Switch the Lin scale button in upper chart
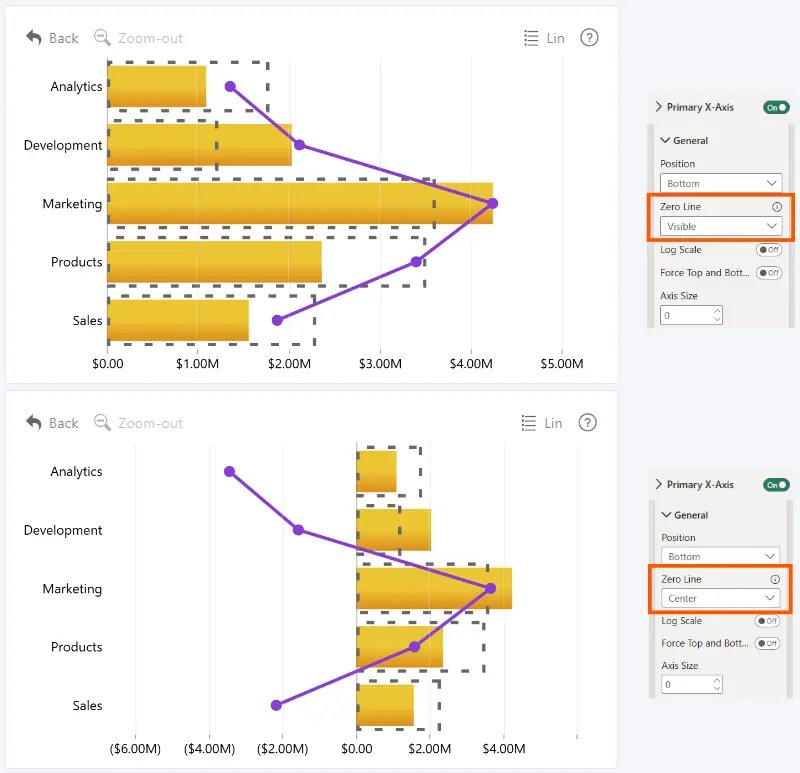 [544, 38]
